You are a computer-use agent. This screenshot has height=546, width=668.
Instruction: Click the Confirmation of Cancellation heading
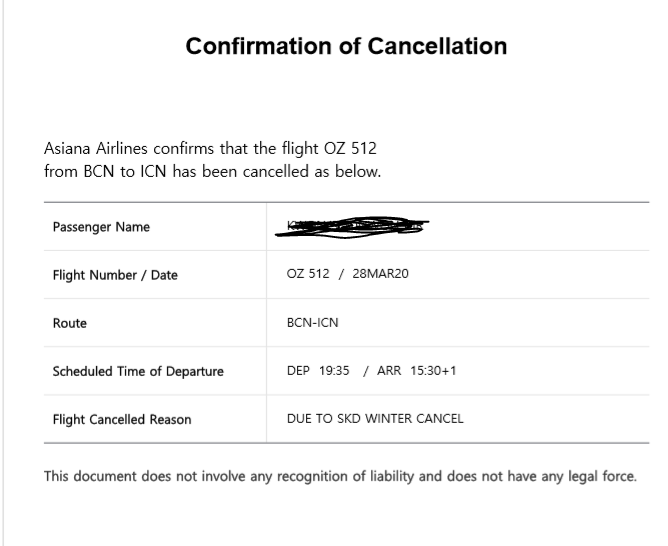tap(346, 46)
